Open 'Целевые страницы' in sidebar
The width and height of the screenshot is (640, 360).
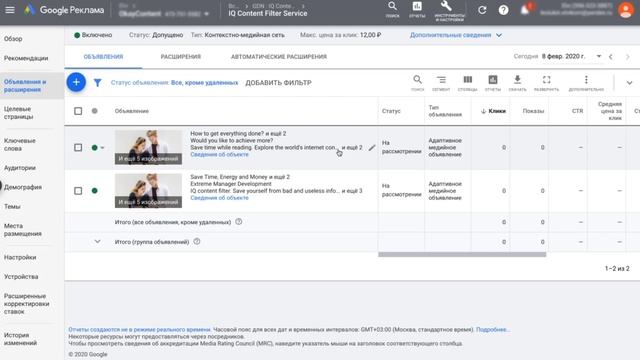click(18, 113)
